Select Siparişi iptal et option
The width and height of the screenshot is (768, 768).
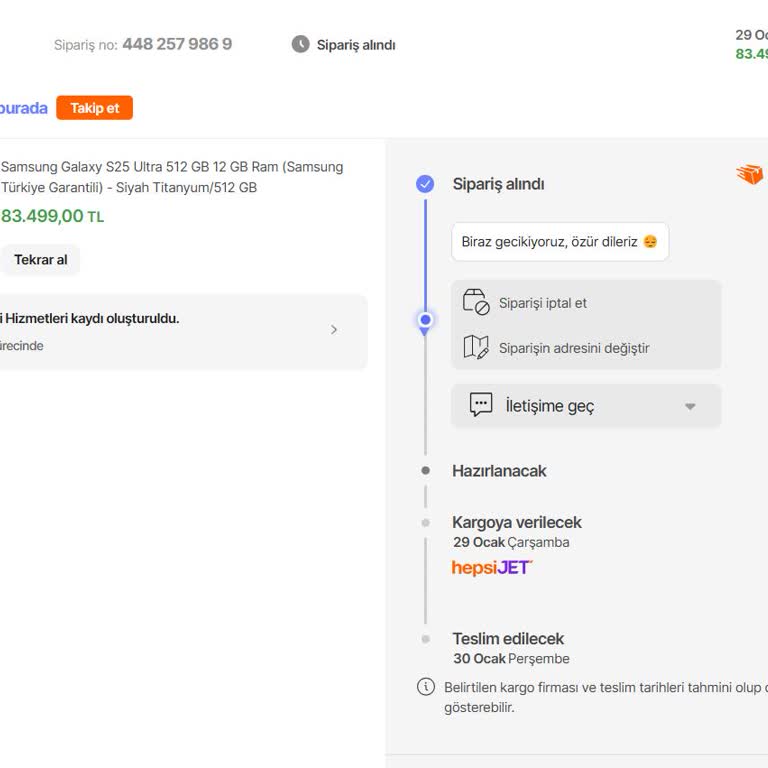click(542, 303)
